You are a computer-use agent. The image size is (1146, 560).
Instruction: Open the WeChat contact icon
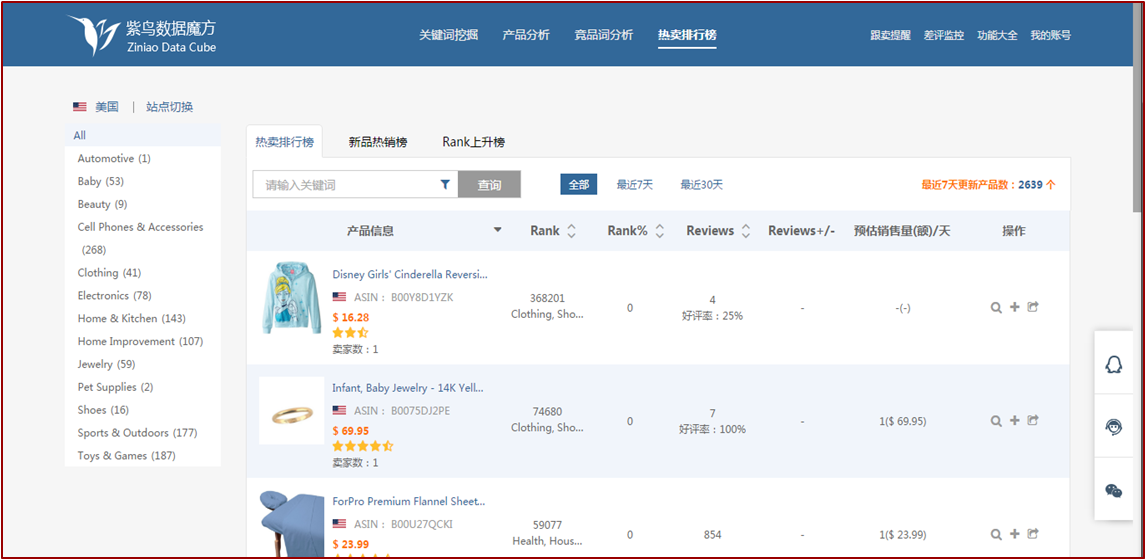coord(1113,490)
